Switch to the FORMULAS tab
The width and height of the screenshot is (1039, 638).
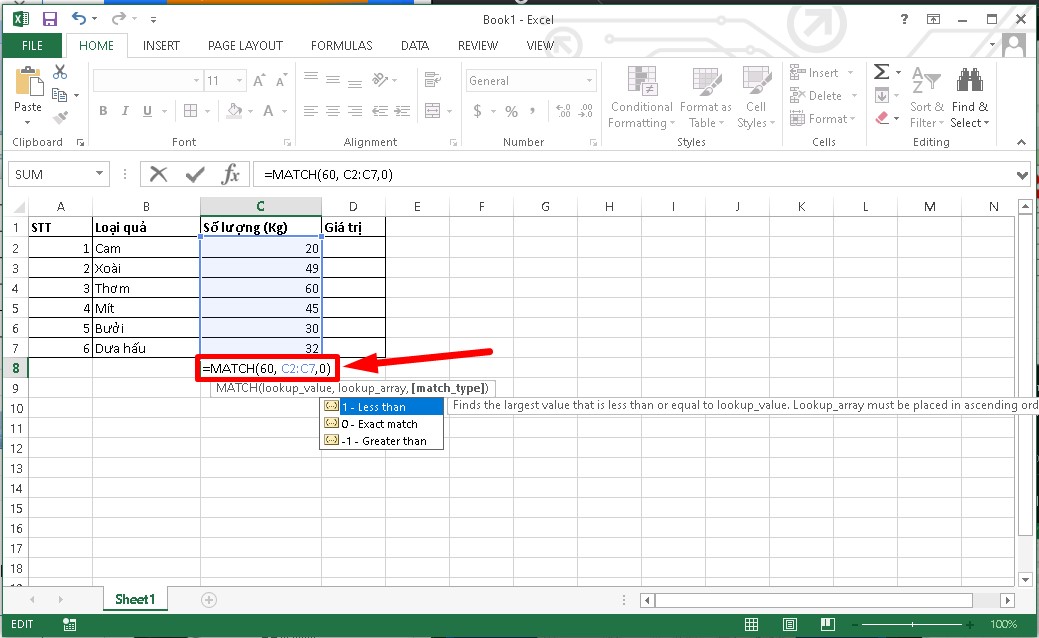click(341, 46)
